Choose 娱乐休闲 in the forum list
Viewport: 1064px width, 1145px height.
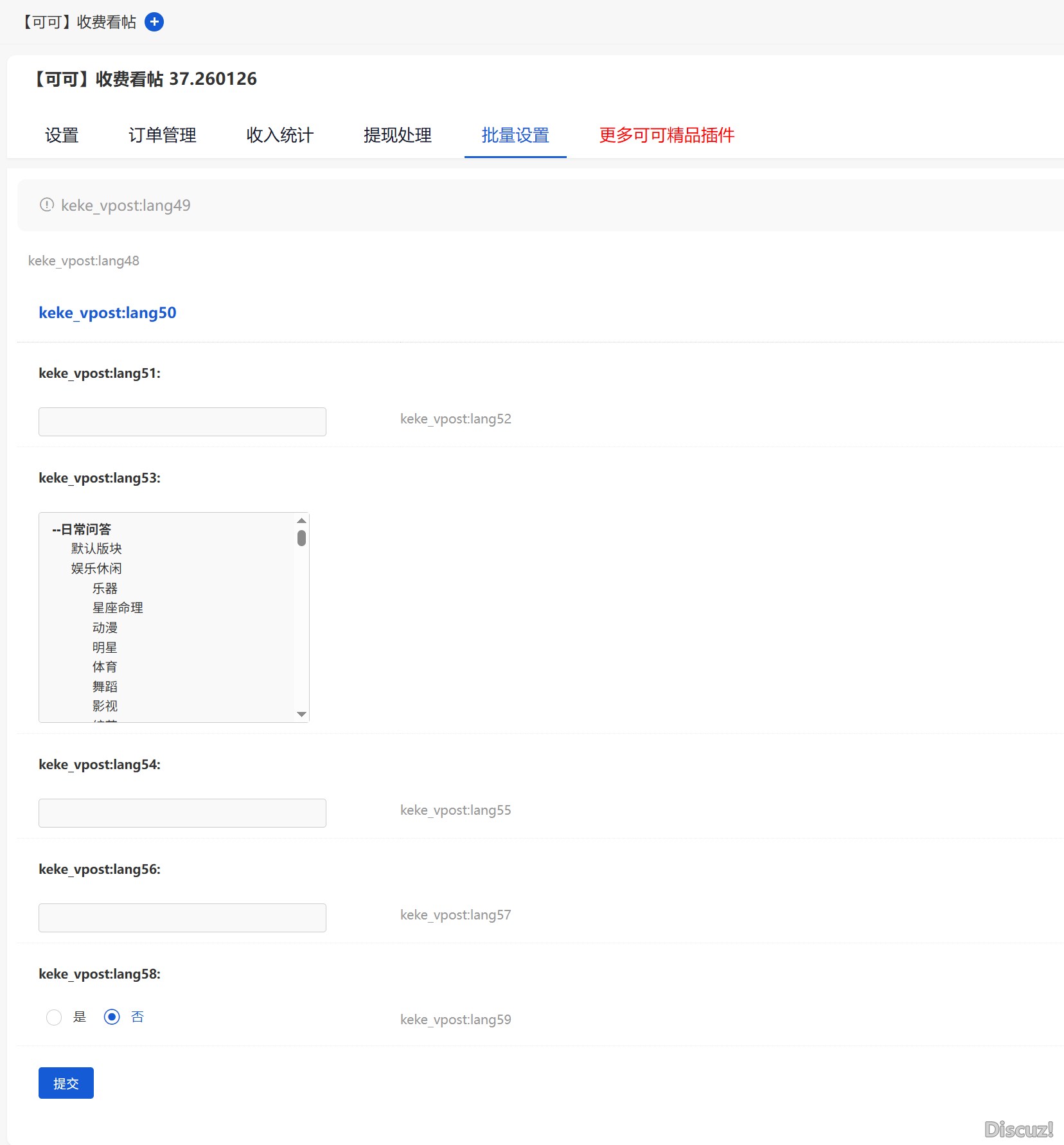pos(96,569)
